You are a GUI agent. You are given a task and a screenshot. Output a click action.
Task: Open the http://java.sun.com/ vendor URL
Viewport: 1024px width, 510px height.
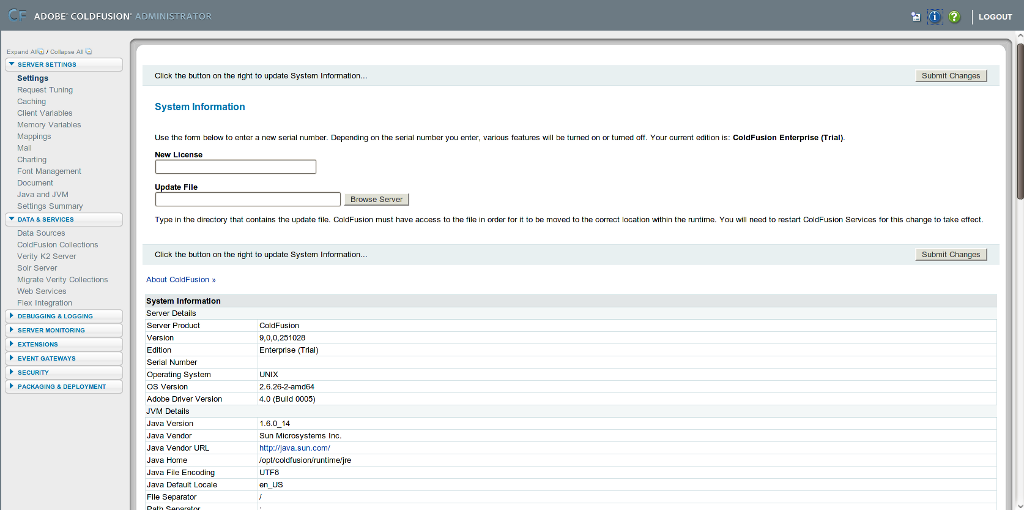click(295, 448)
